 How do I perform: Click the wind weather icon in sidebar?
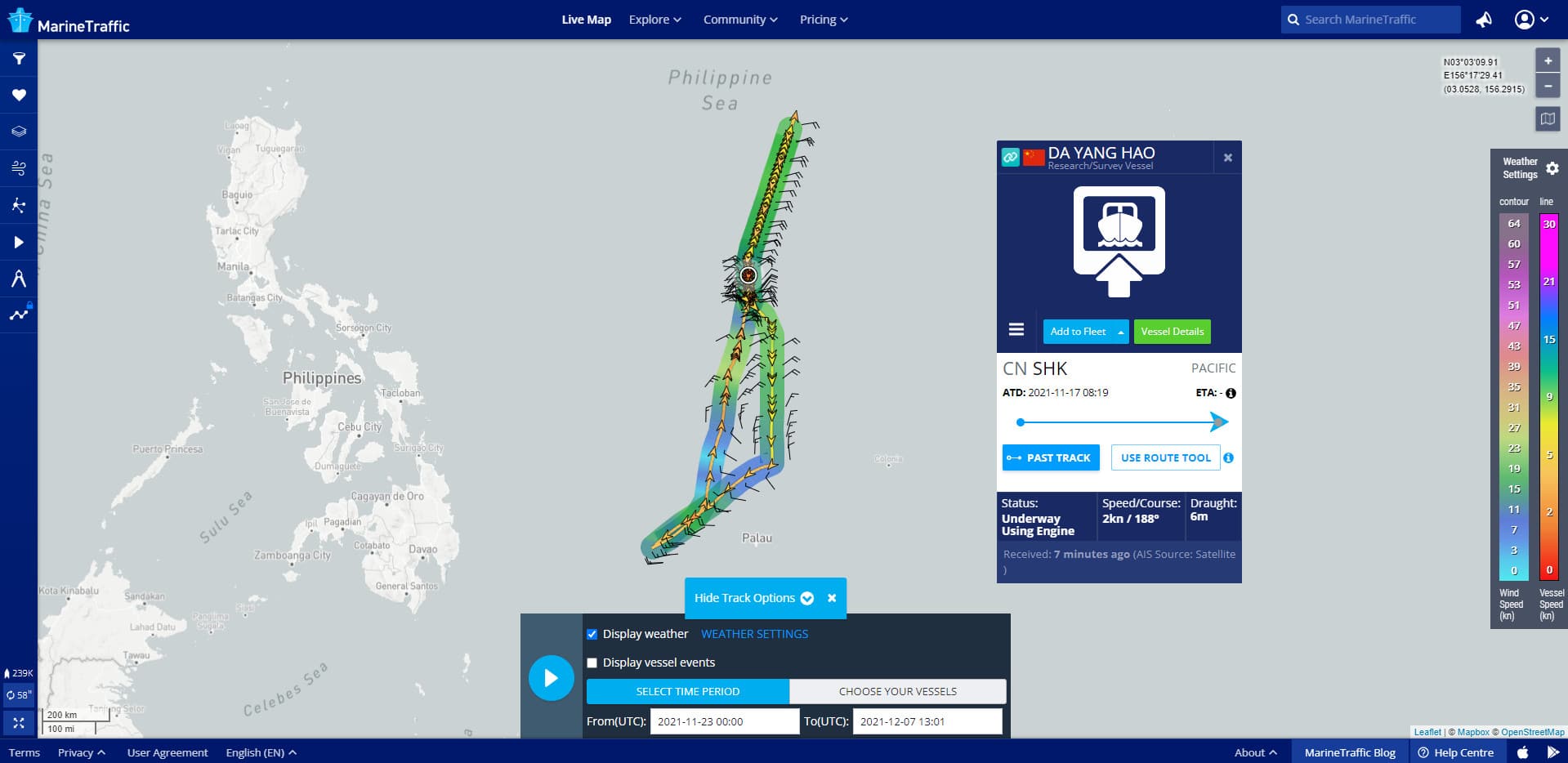[19, 168]
